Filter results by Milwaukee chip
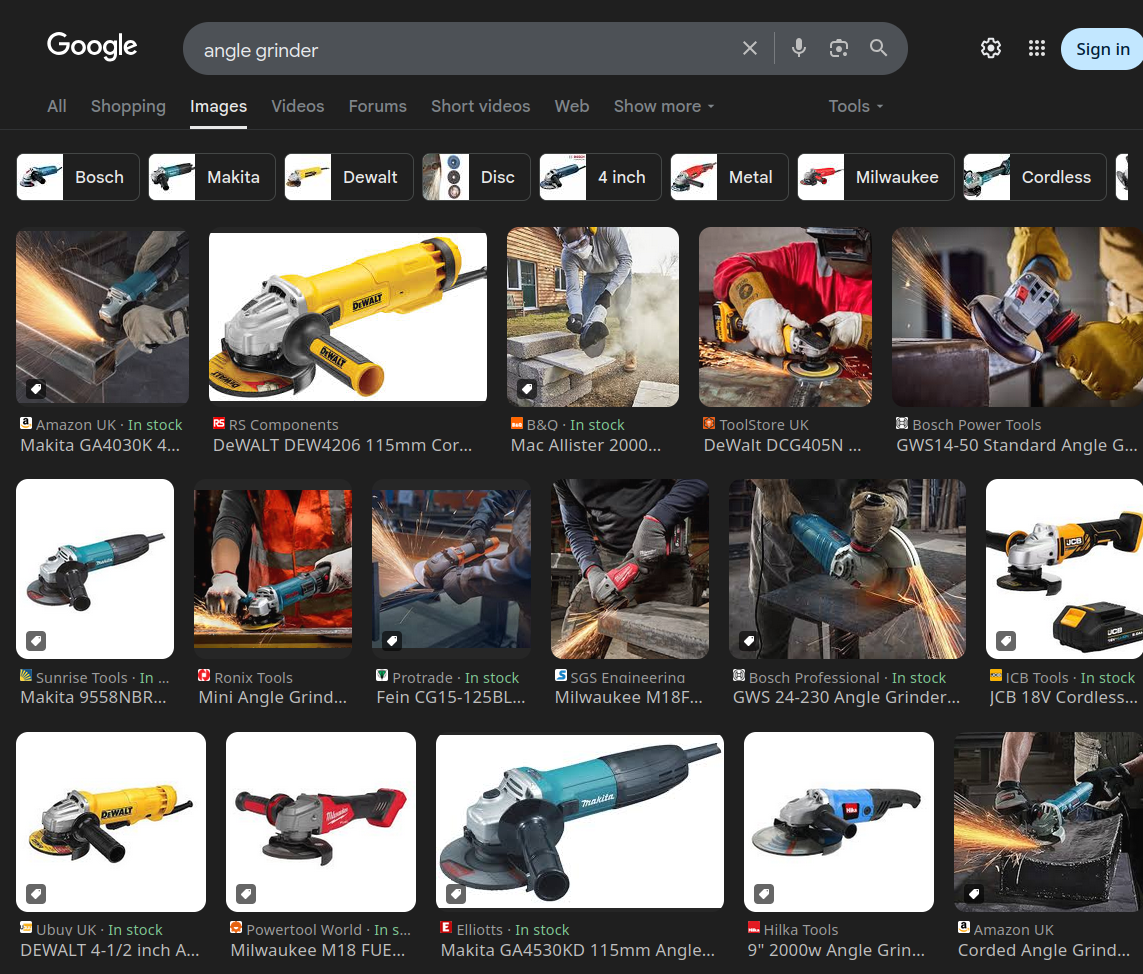 coord(876,177)
